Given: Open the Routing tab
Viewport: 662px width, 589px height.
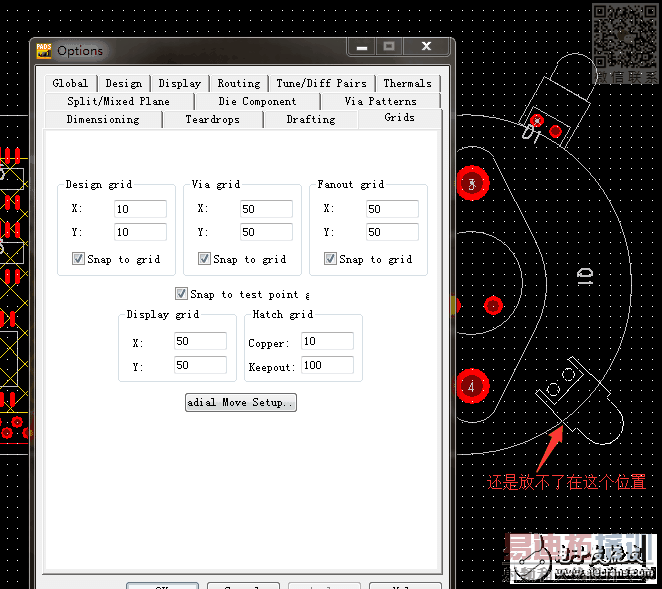Looking at the screenshot, I should [238, 83].
